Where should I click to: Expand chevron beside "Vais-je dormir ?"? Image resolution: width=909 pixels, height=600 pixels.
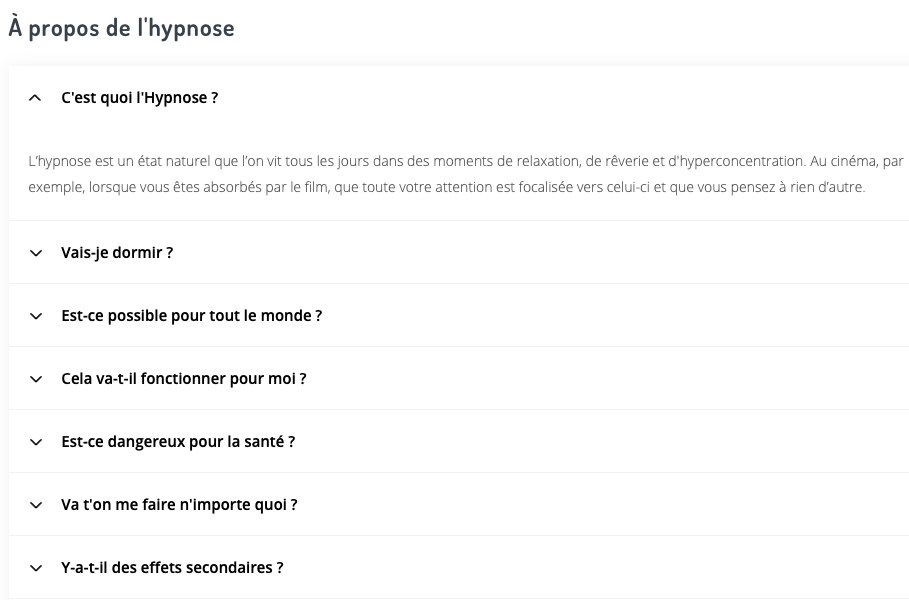(36, 253)
